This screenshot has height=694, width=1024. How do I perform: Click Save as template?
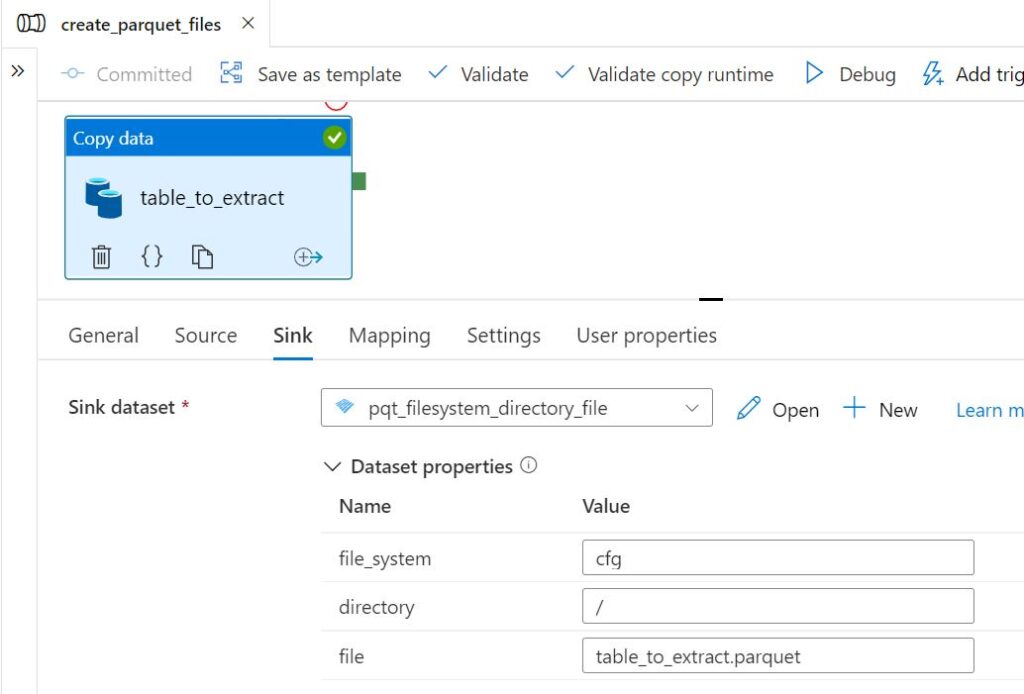coord(311,74)
